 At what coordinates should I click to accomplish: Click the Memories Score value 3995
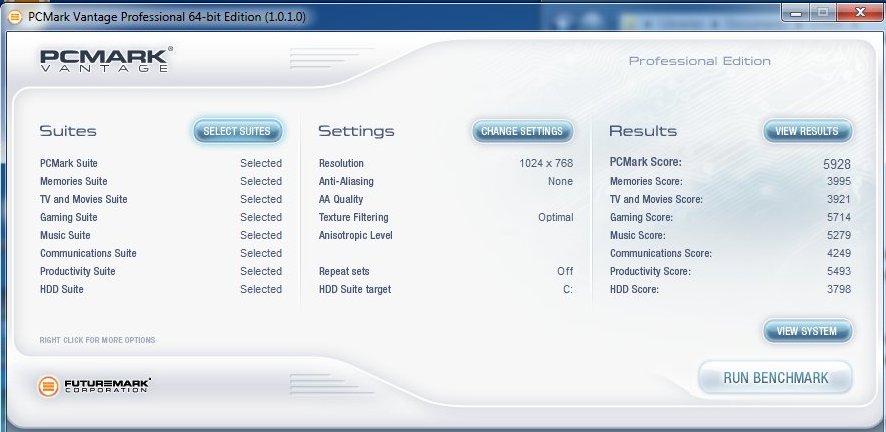point(839,181)
